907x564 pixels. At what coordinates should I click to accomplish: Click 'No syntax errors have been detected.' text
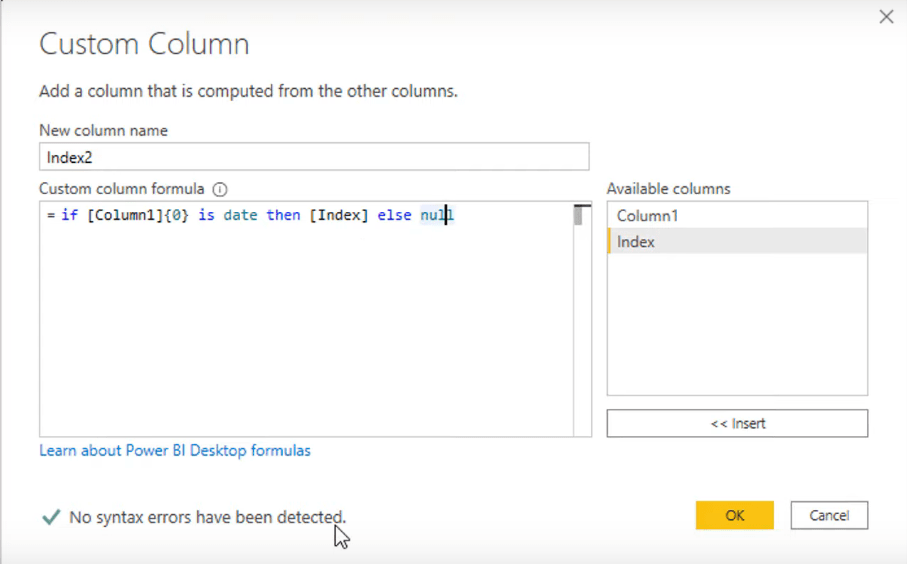[x=207, y=517]
